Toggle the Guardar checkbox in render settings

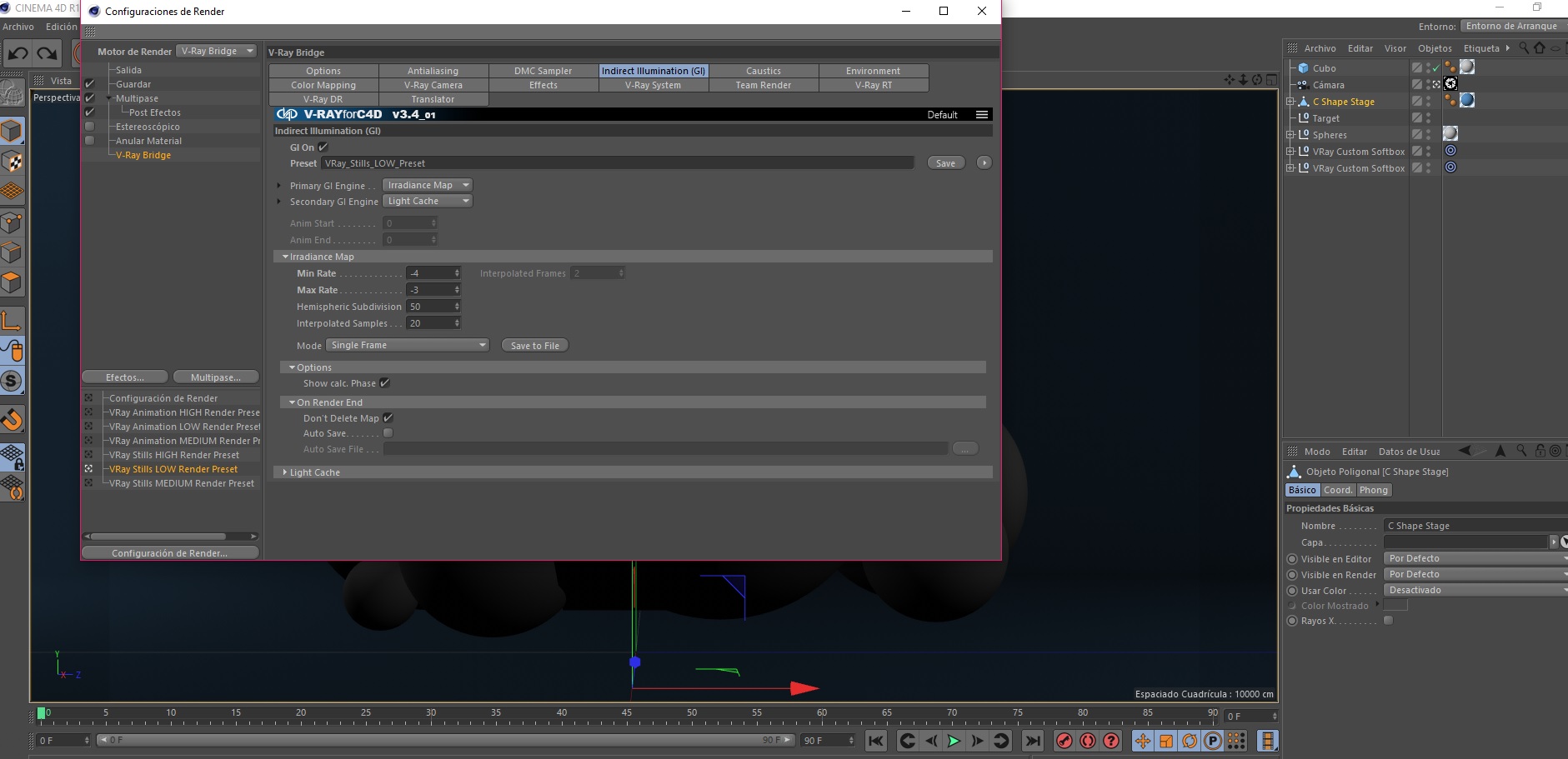[x=90, y=84]
